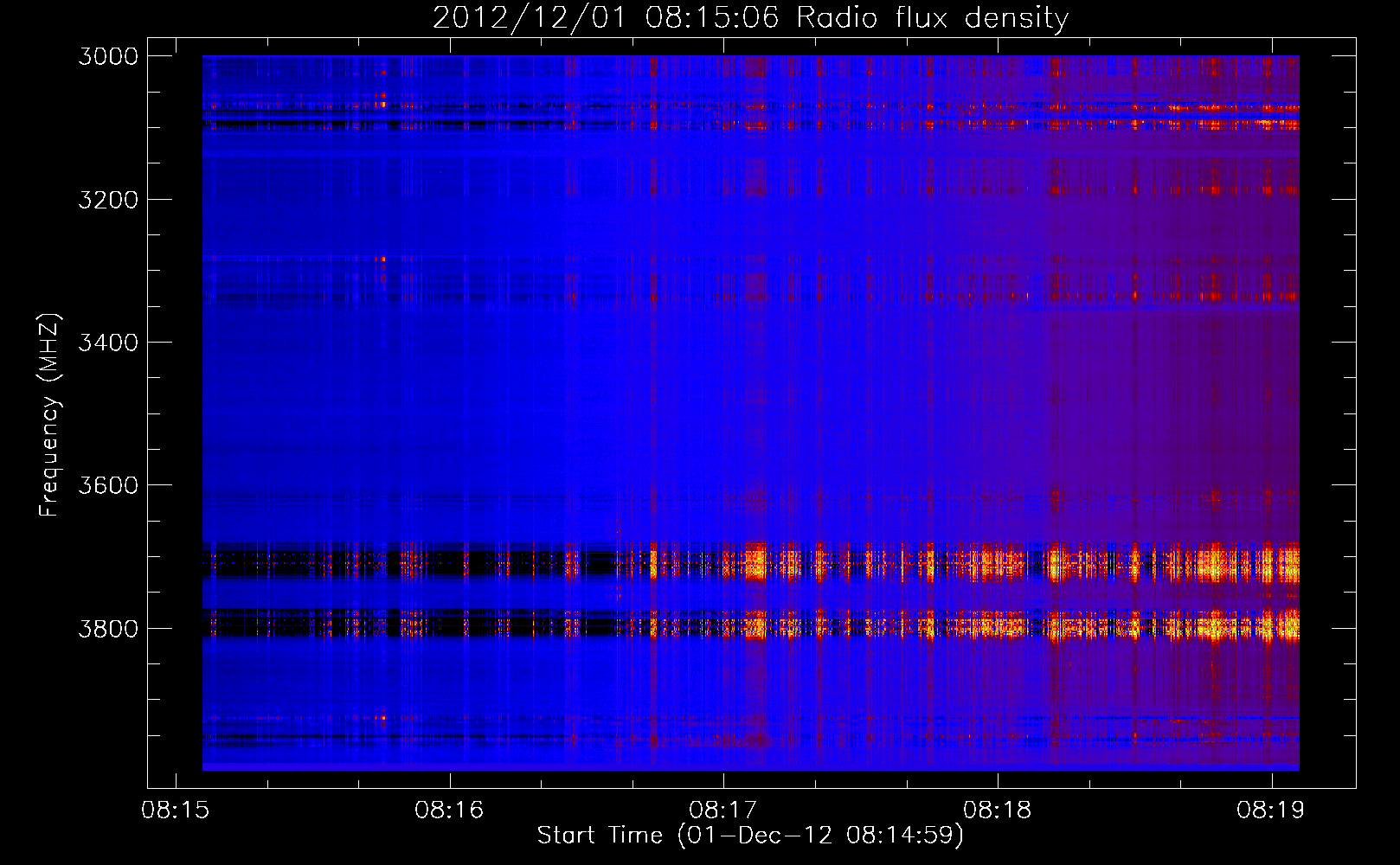Click the 08:17 time tick label
Viewport: 1400px width, 865px height.
pyautogui.click(x=723, y=810)
